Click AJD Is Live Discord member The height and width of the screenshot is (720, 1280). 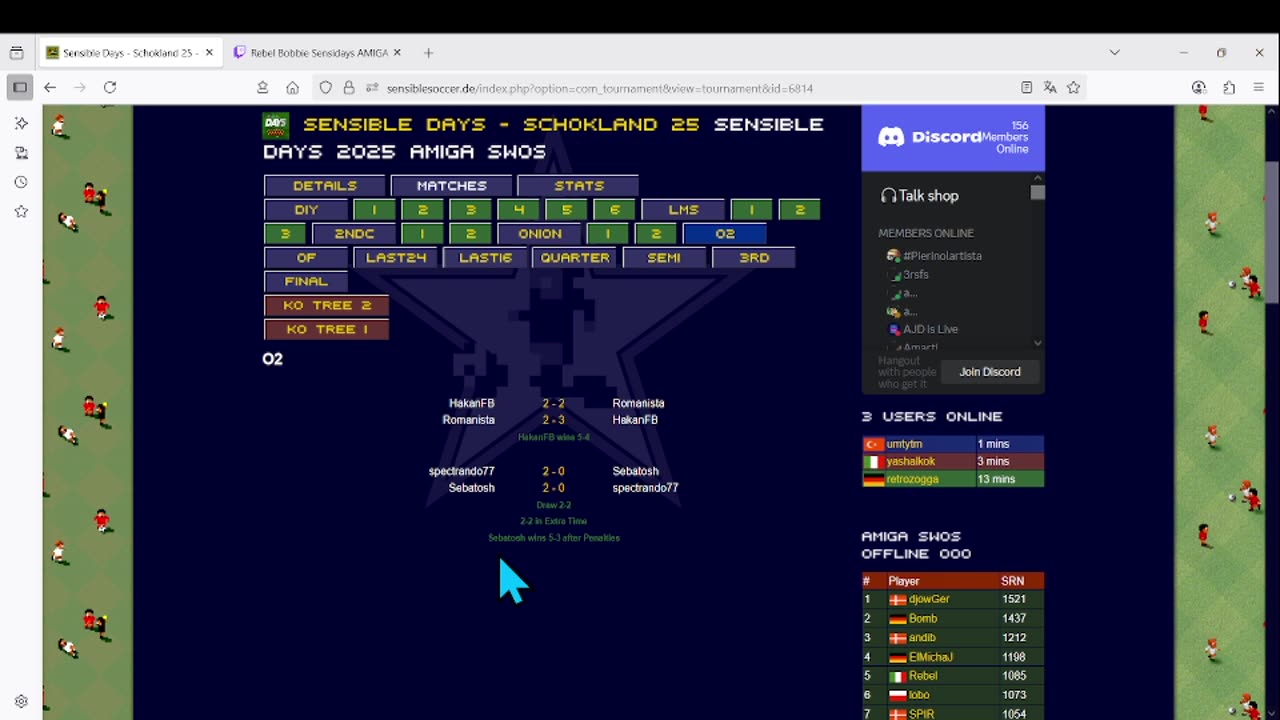[930, 329]
